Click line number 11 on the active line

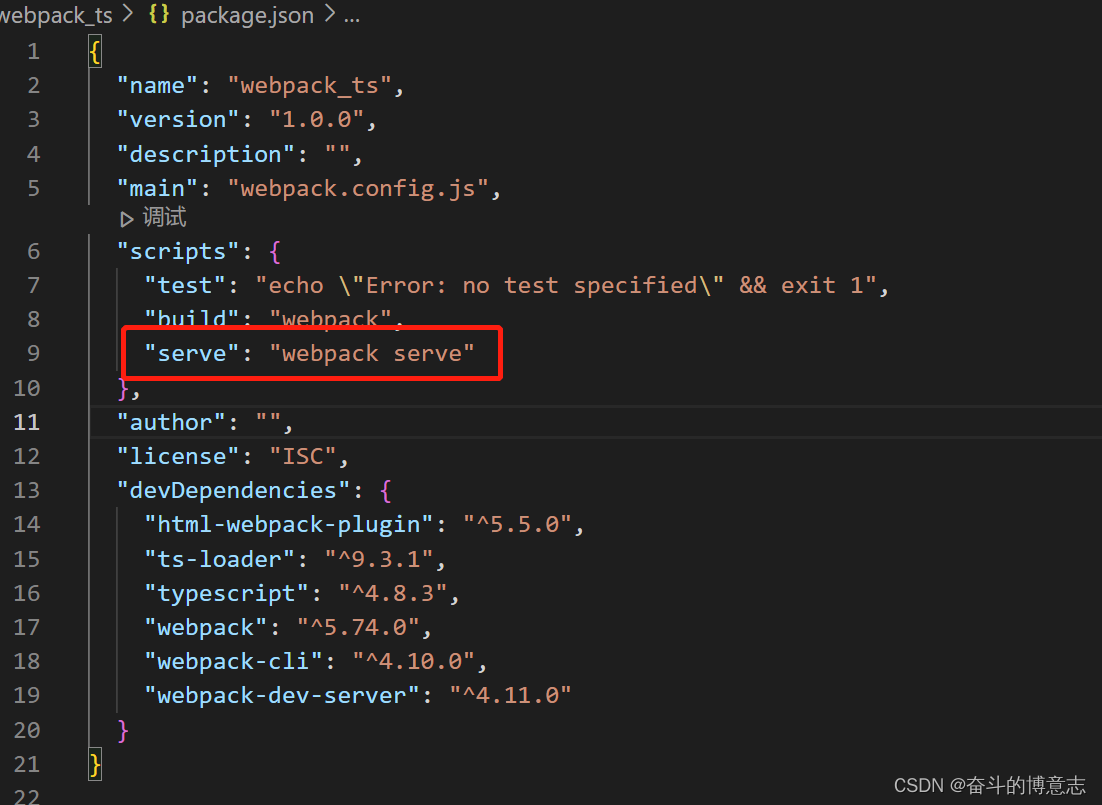click(x=27, y=421)
